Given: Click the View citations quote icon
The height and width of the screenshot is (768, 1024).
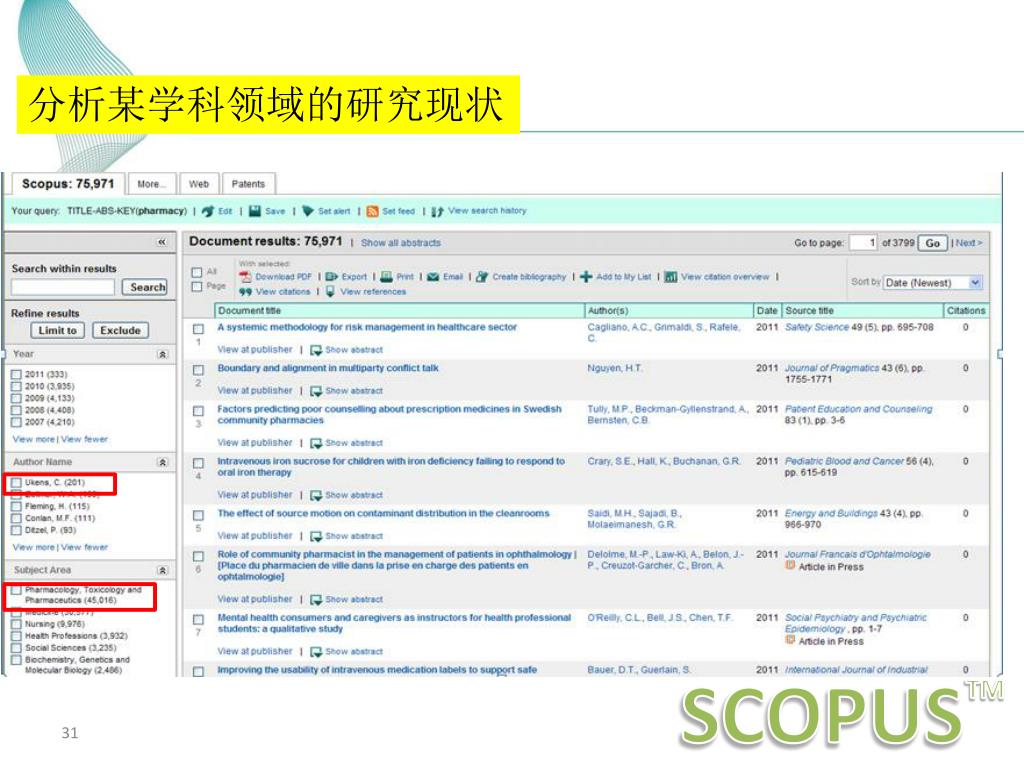Looking at the screenshot, I should 246,292.
